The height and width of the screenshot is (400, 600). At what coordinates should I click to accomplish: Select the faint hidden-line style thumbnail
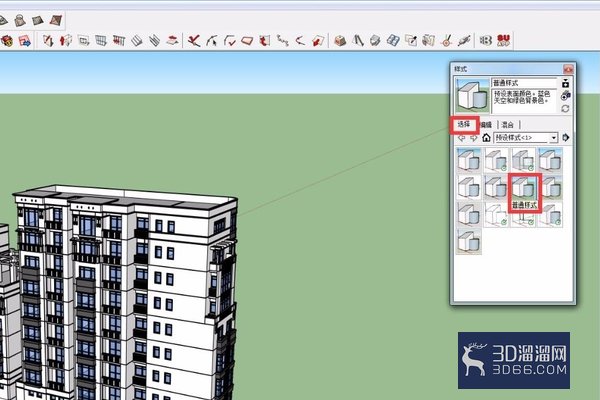coord(496,215)
